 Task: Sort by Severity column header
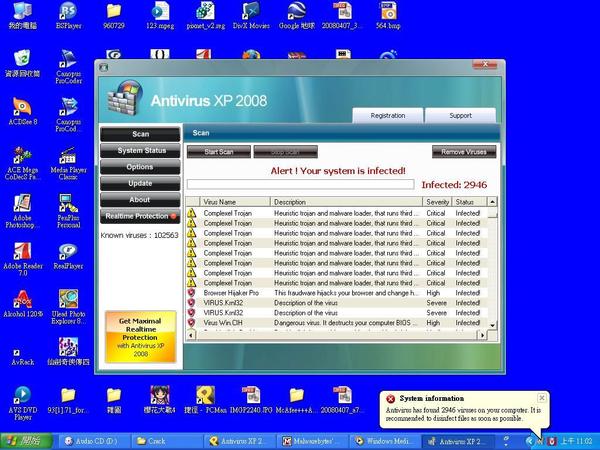coord(437,202)
